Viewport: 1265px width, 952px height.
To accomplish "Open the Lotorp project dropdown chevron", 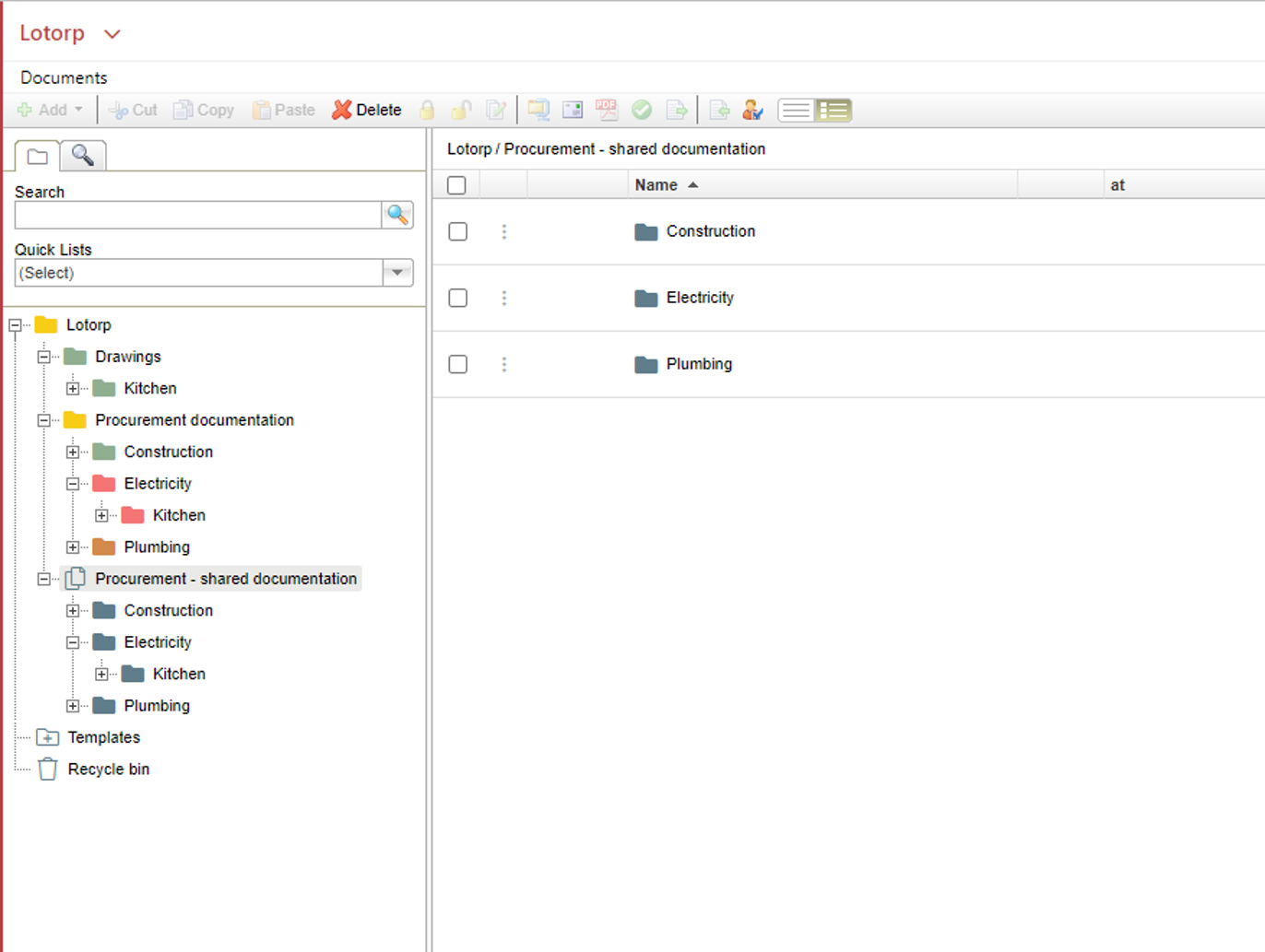I will point(112,34).
